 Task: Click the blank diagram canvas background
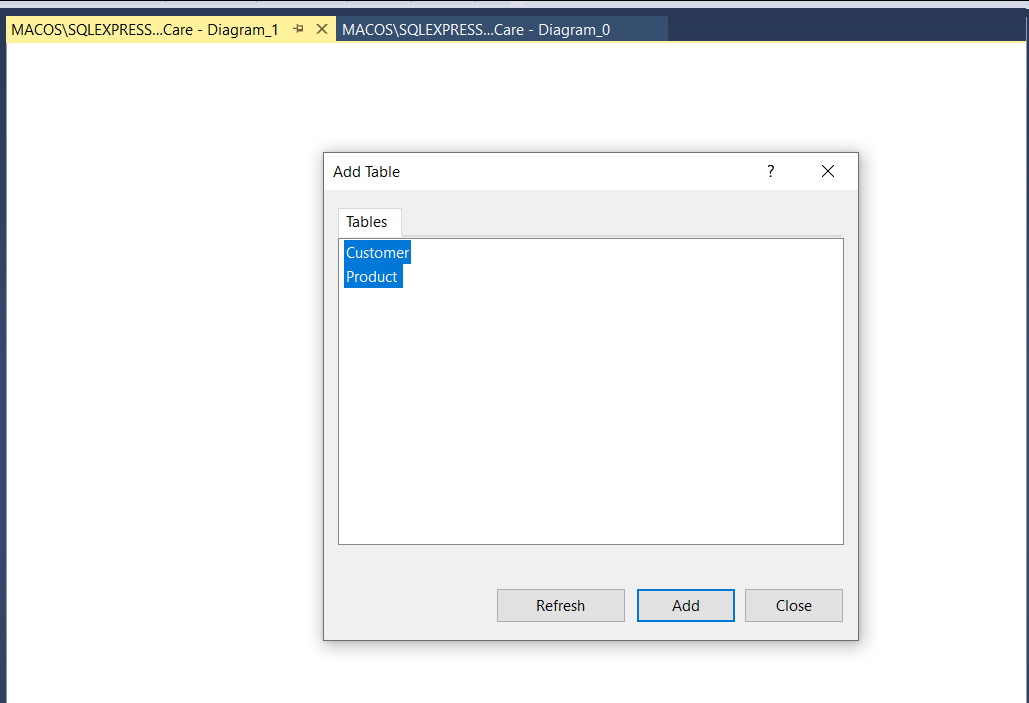coord(150,400)
